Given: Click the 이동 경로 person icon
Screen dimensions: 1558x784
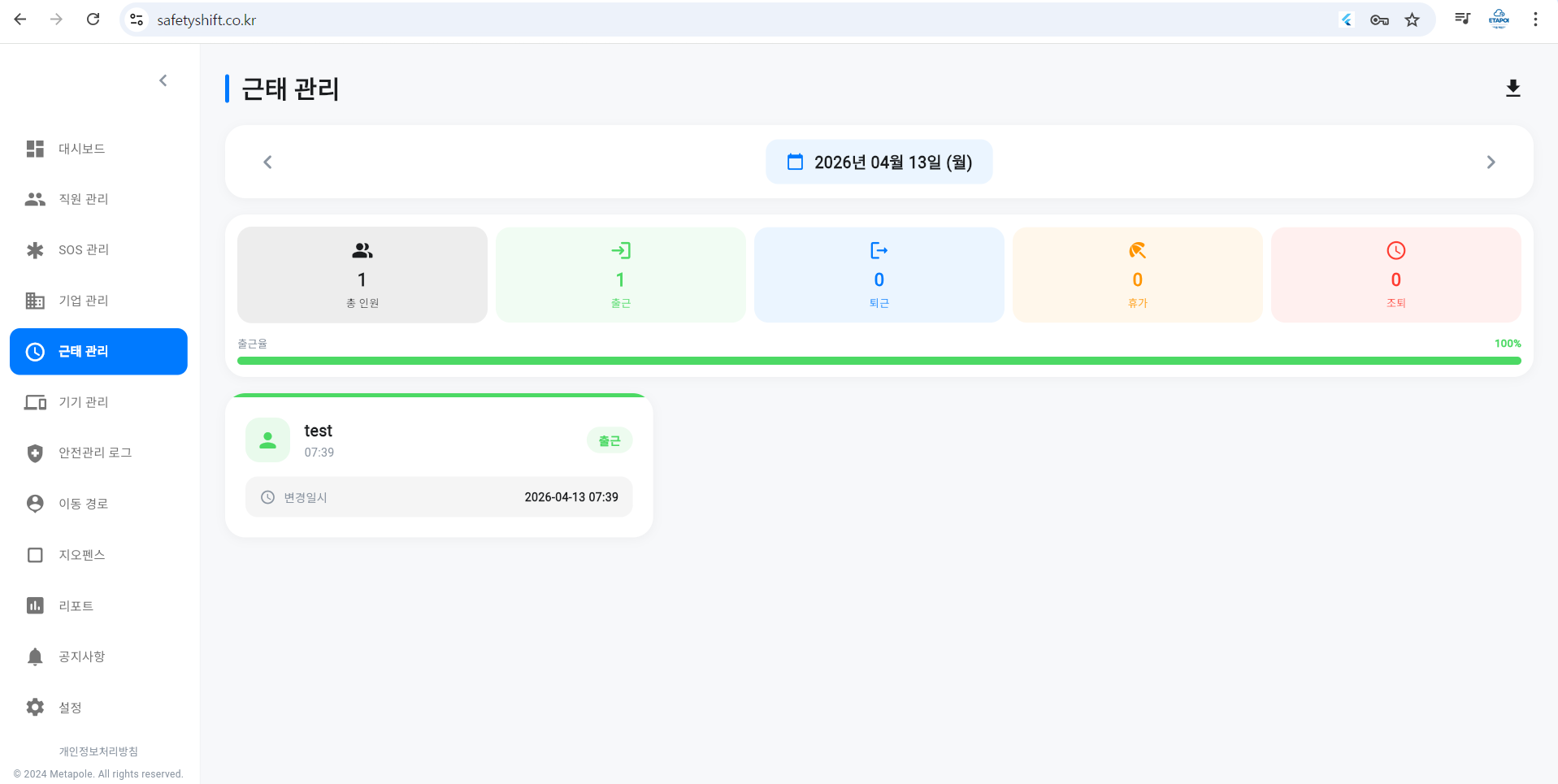Looking at the screenshot, I should [35, 504].
